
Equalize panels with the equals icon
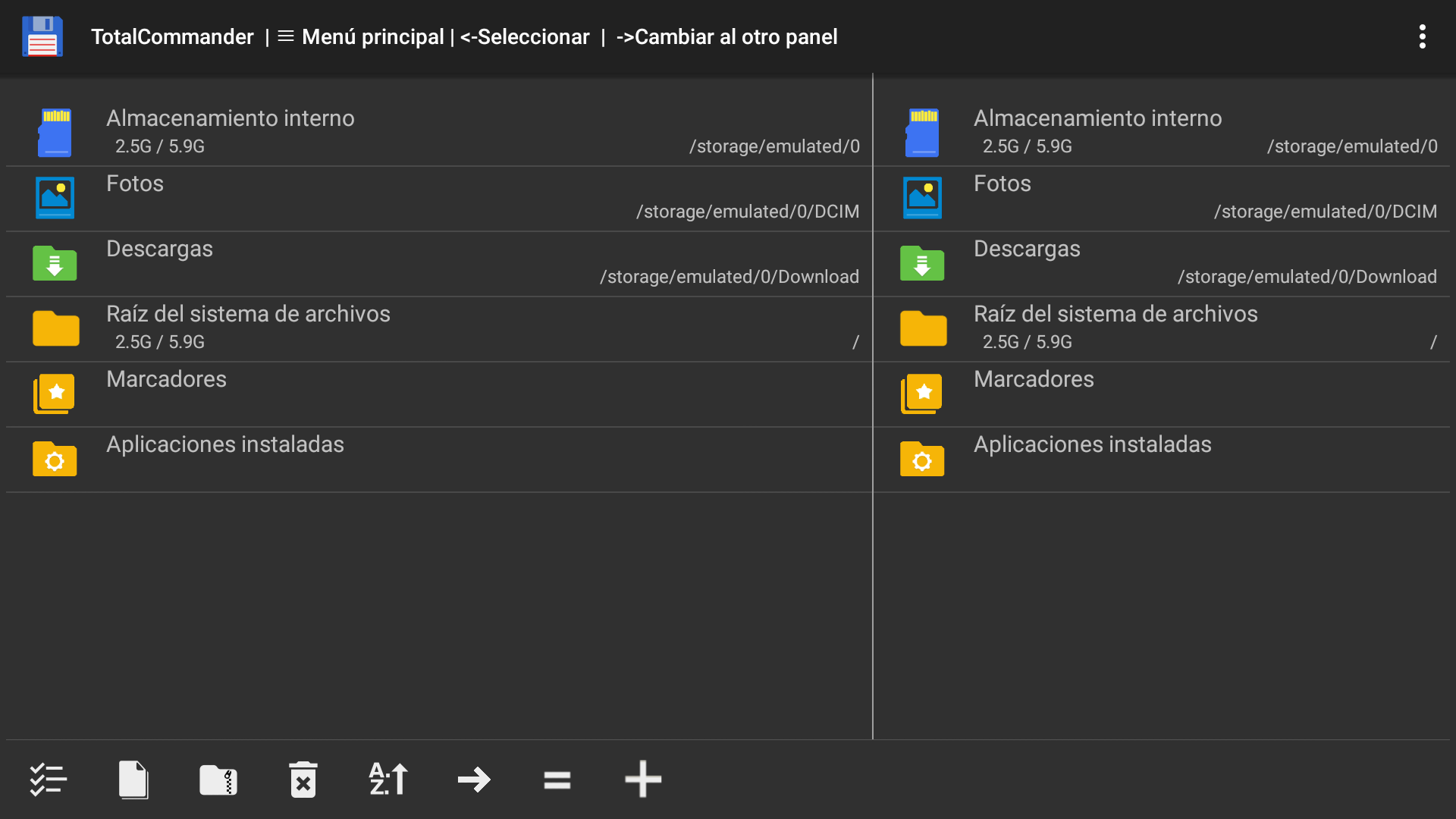pyautogui.click(x=557, y=779)
